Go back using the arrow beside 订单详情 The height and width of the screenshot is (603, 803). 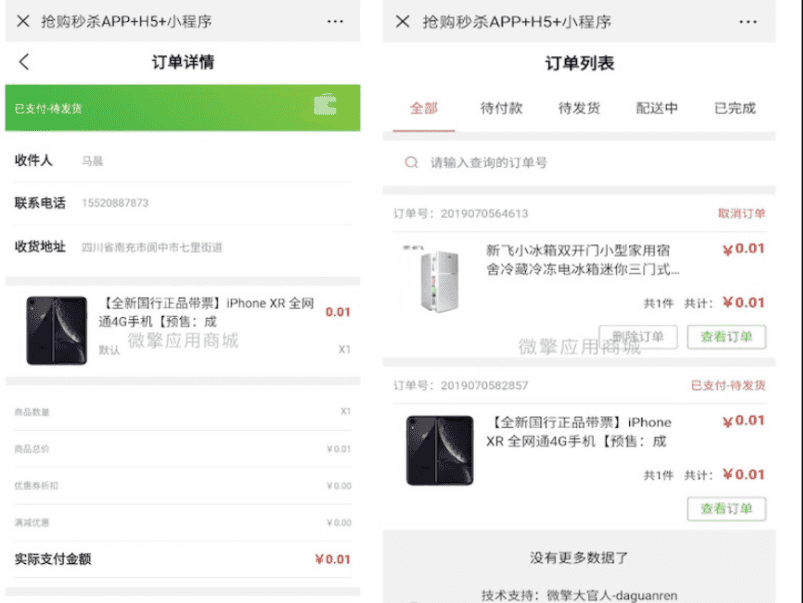(x=24, y=62)
